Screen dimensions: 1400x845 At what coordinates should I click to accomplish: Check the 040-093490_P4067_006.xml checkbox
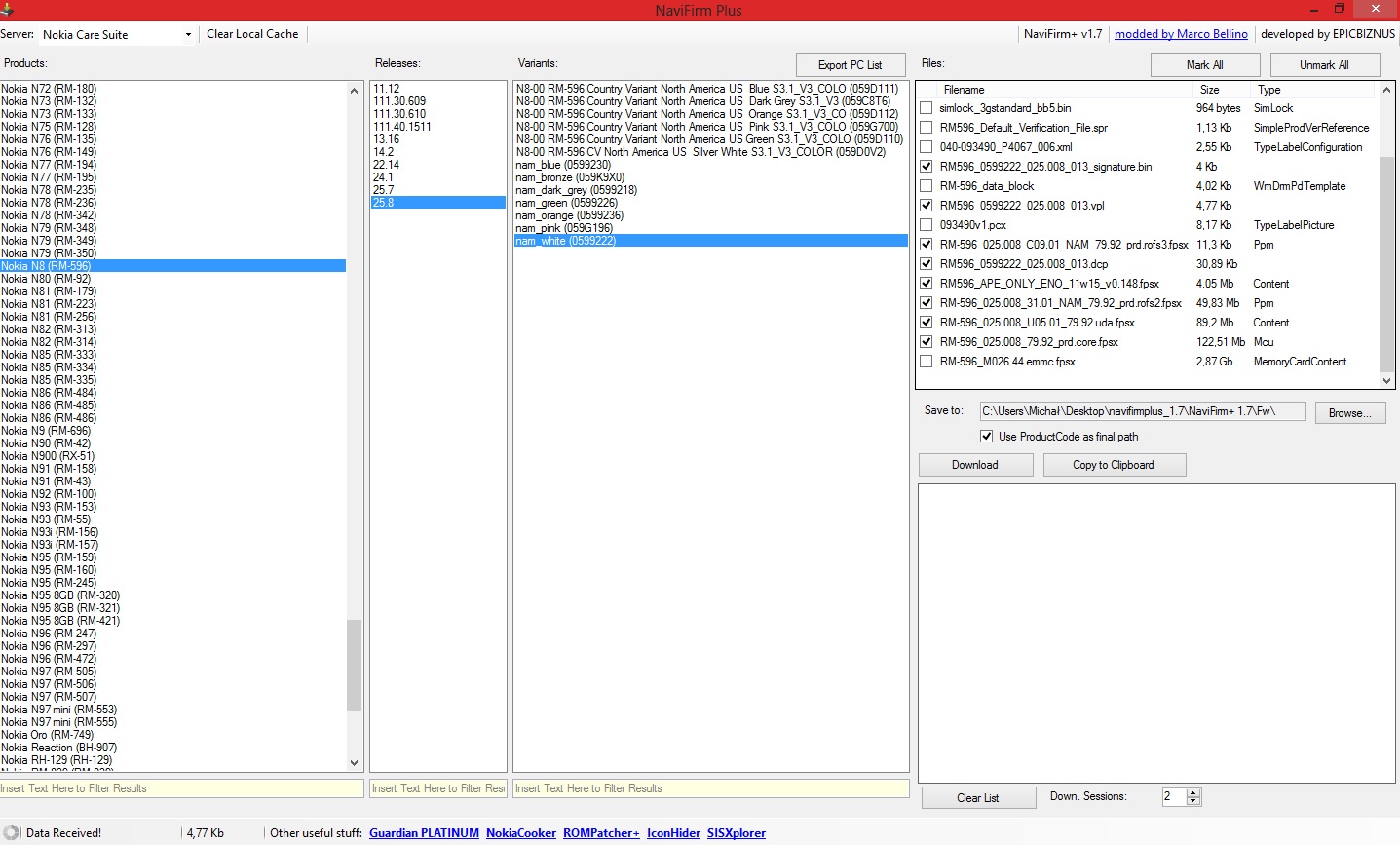pos(926,147)
